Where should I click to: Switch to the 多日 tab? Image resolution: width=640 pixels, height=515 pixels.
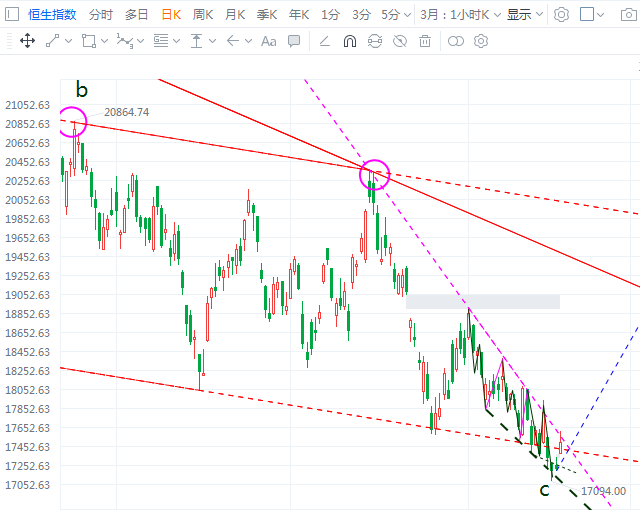coord(136,15)
